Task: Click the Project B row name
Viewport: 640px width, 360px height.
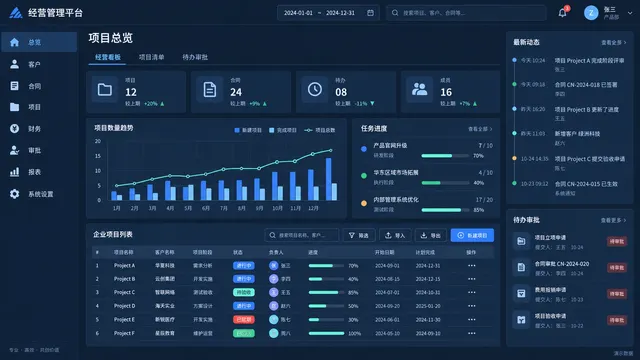Action: click(124, 279)
